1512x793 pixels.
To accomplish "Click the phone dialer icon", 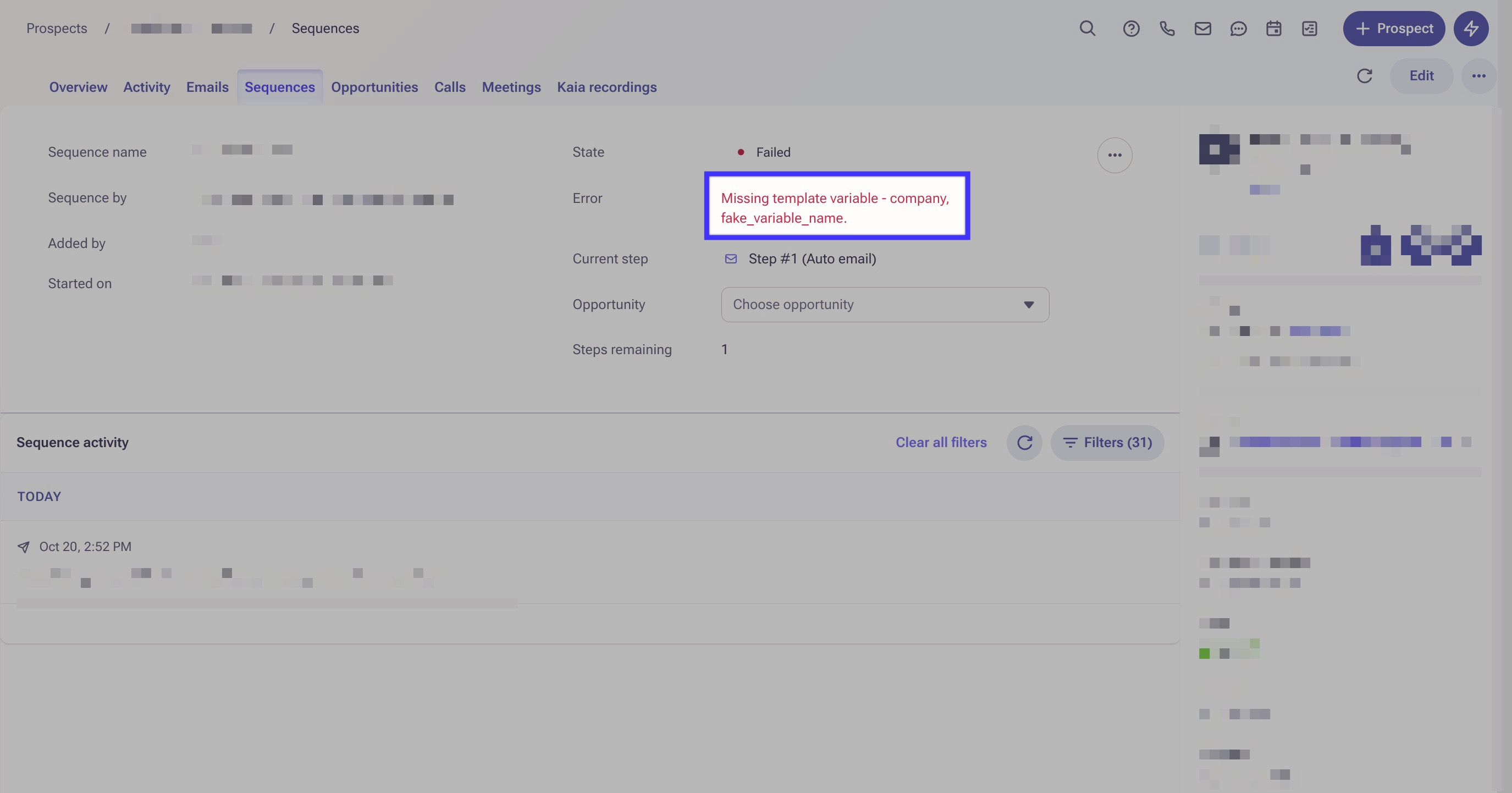I will [x=1167, y=28].
